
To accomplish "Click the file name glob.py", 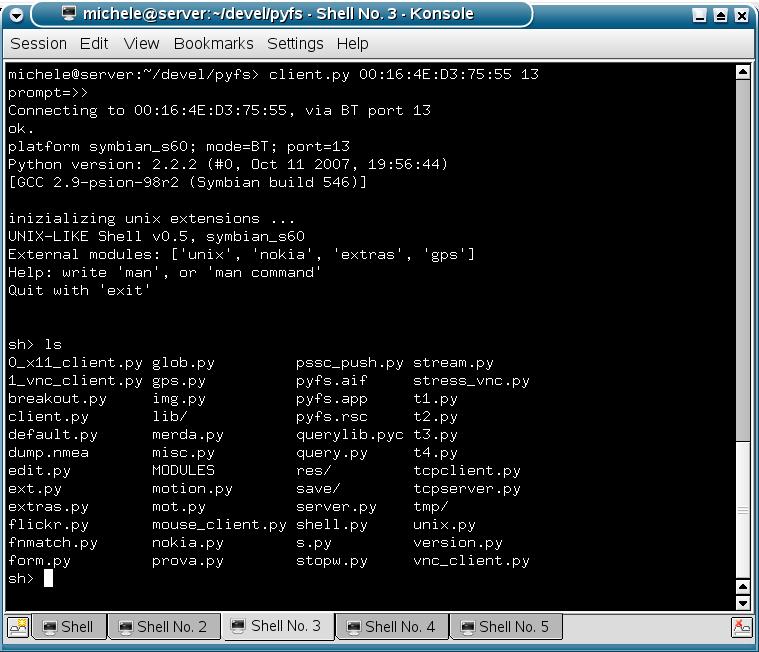I will (x=183, y=363).
